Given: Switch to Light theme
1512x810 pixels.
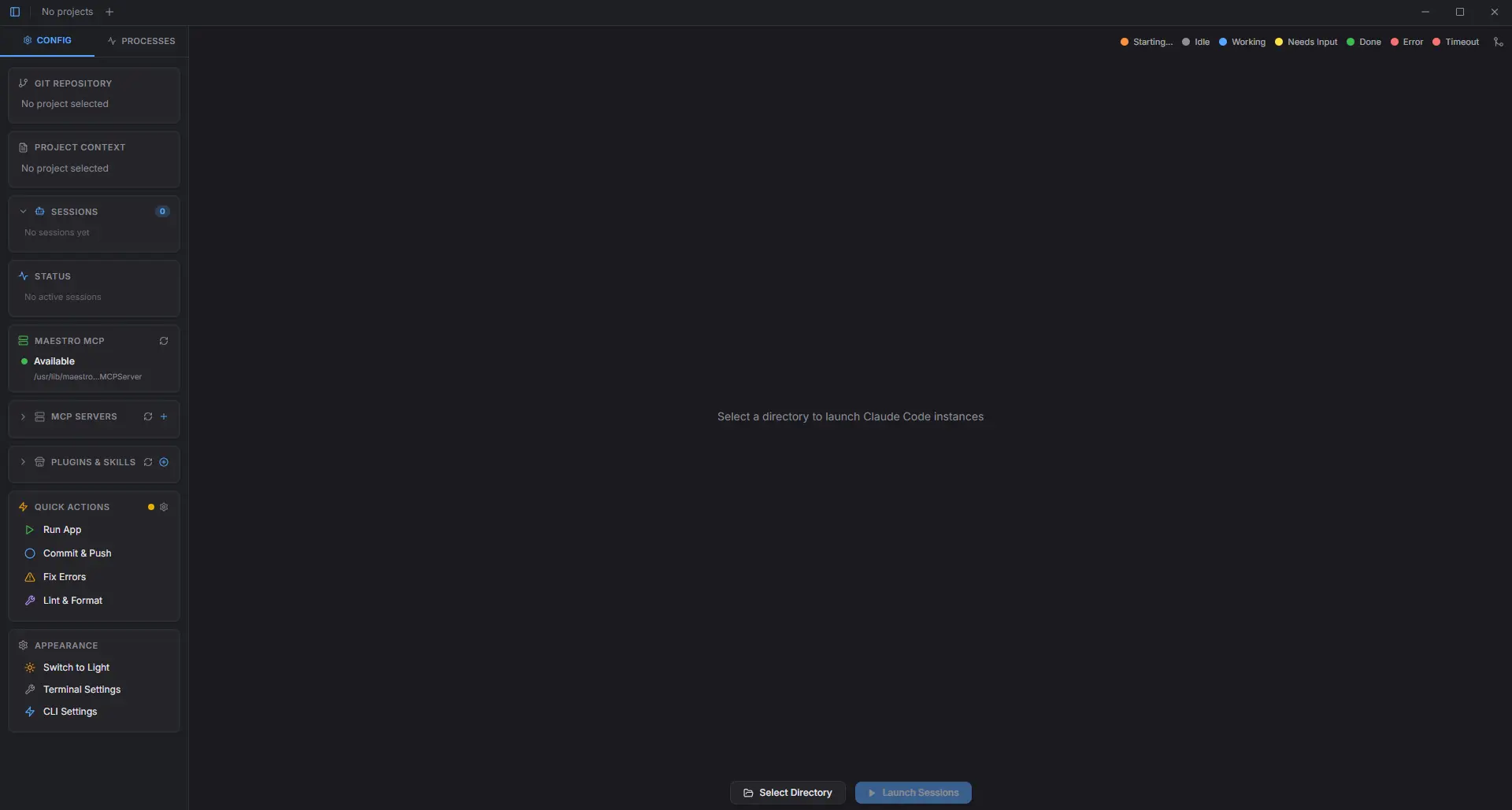Looking at the screenshot, I should 76,668.
